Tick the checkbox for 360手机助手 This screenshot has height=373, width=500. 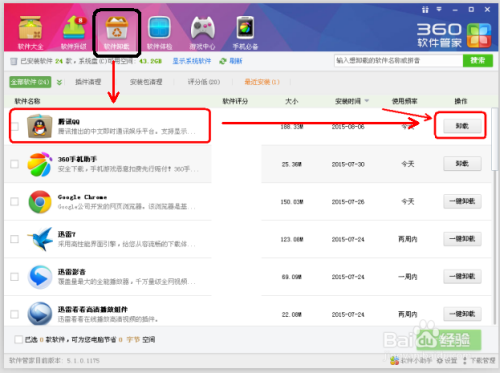(14, 164)
